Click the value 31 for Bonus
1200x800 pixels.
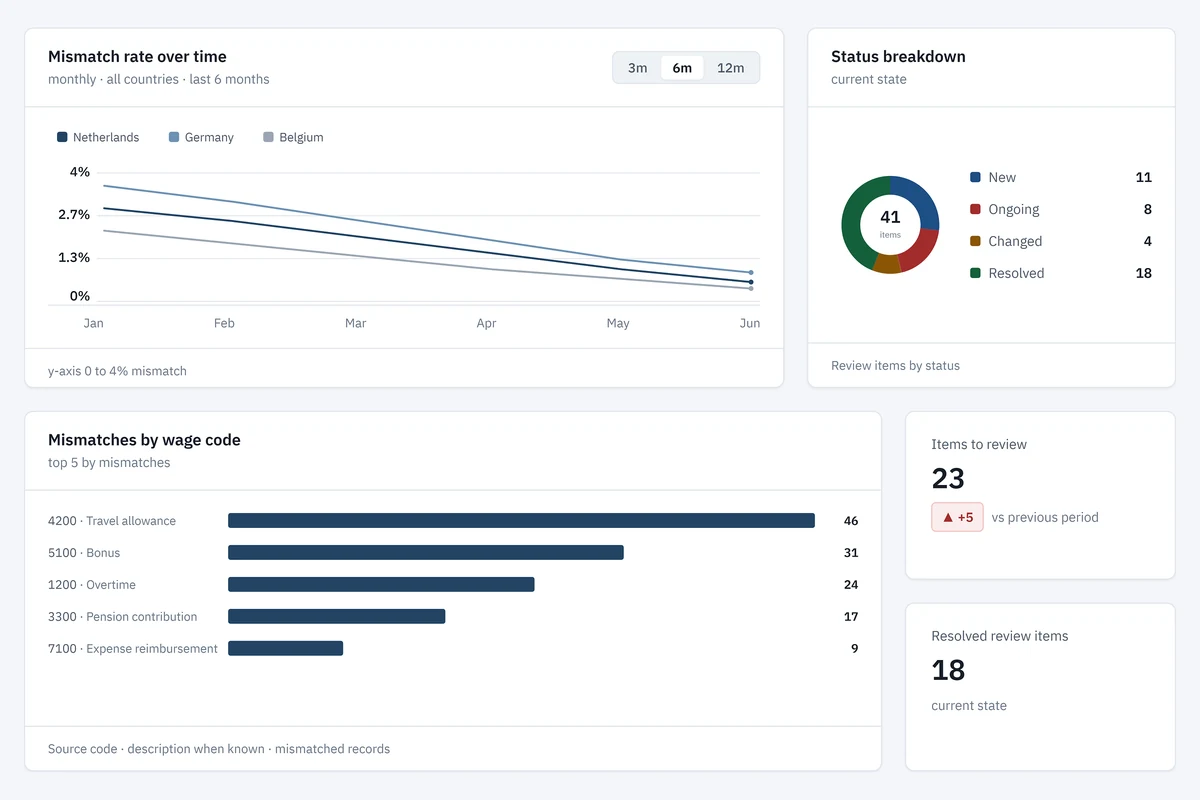pyautogui.click(x=851, y=552)
